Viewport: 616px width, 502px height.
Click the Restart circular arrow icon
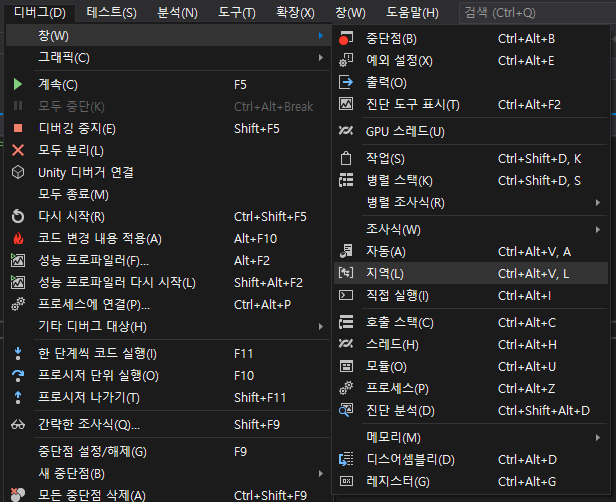(18, 216)
